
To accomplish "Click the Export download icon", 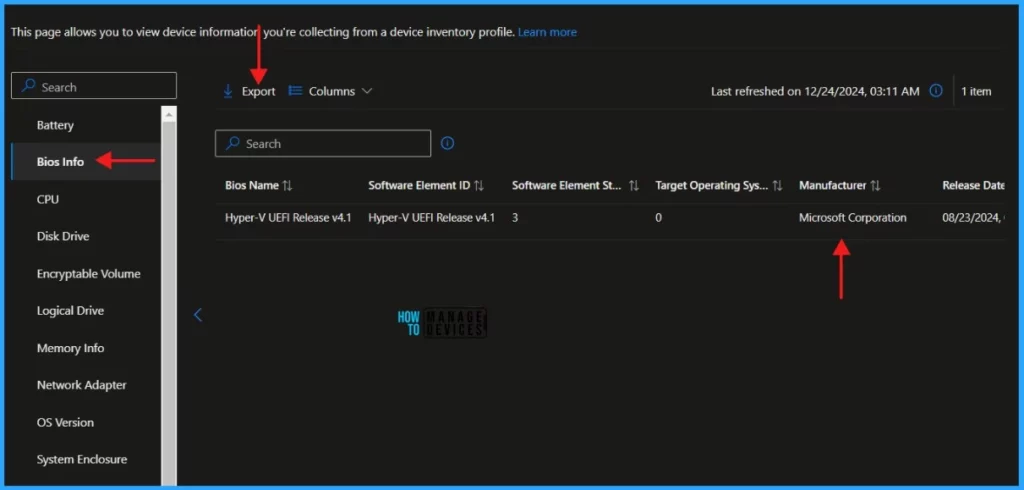I will (x=228, y=91).
